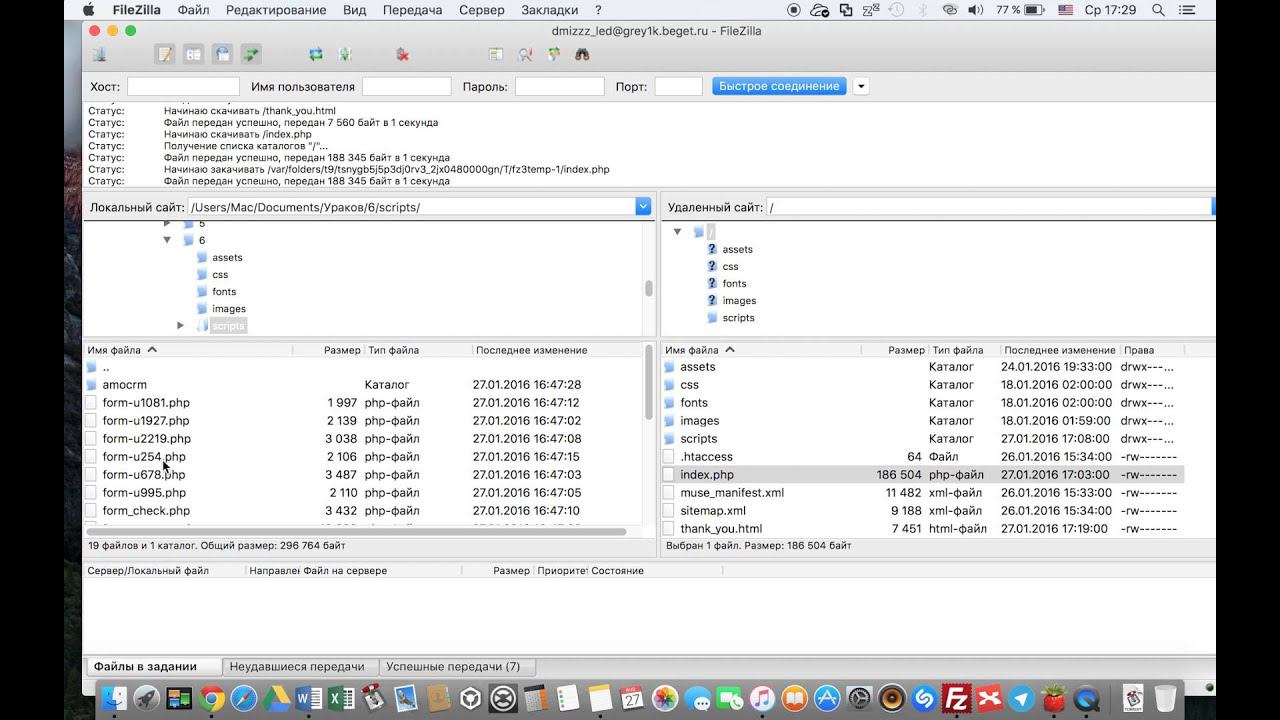
Task: Click the Удаленный сайт path field
Action: pyautogui.click(x=988, y=207)
